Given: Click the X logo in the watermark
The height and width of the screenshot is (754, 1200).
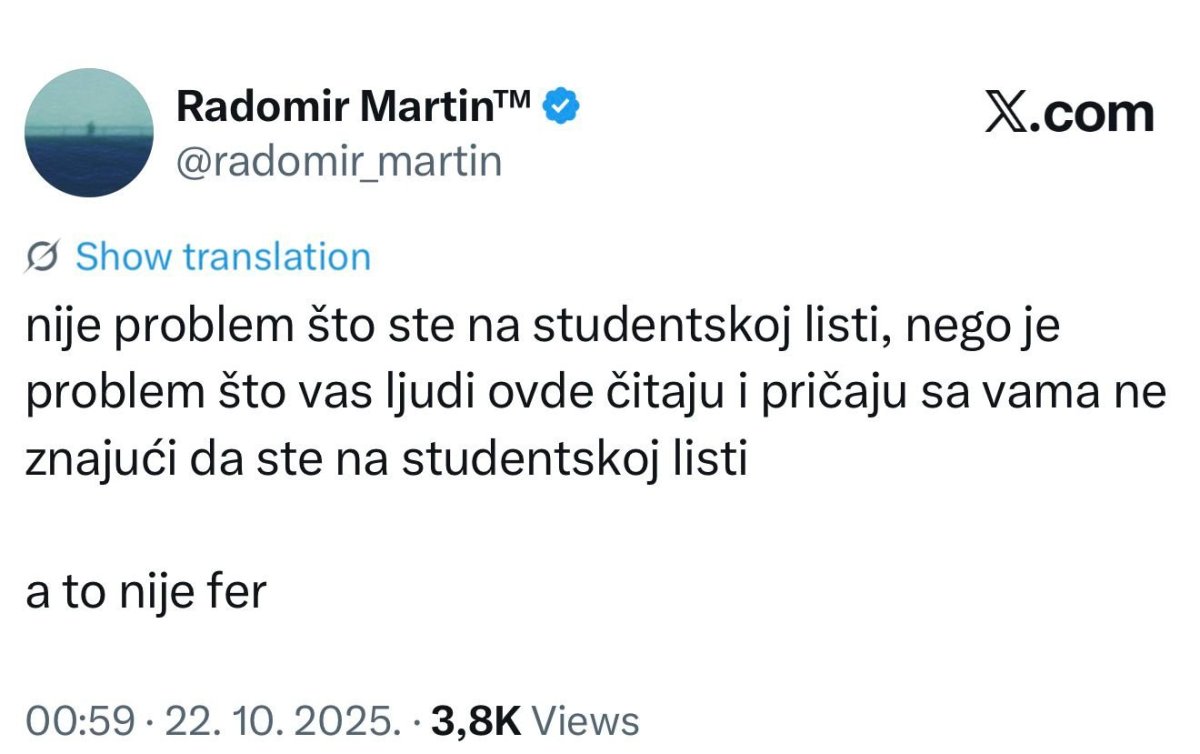Looking at the screenshot, I should pyautogui.click(x=1008, y=114).
